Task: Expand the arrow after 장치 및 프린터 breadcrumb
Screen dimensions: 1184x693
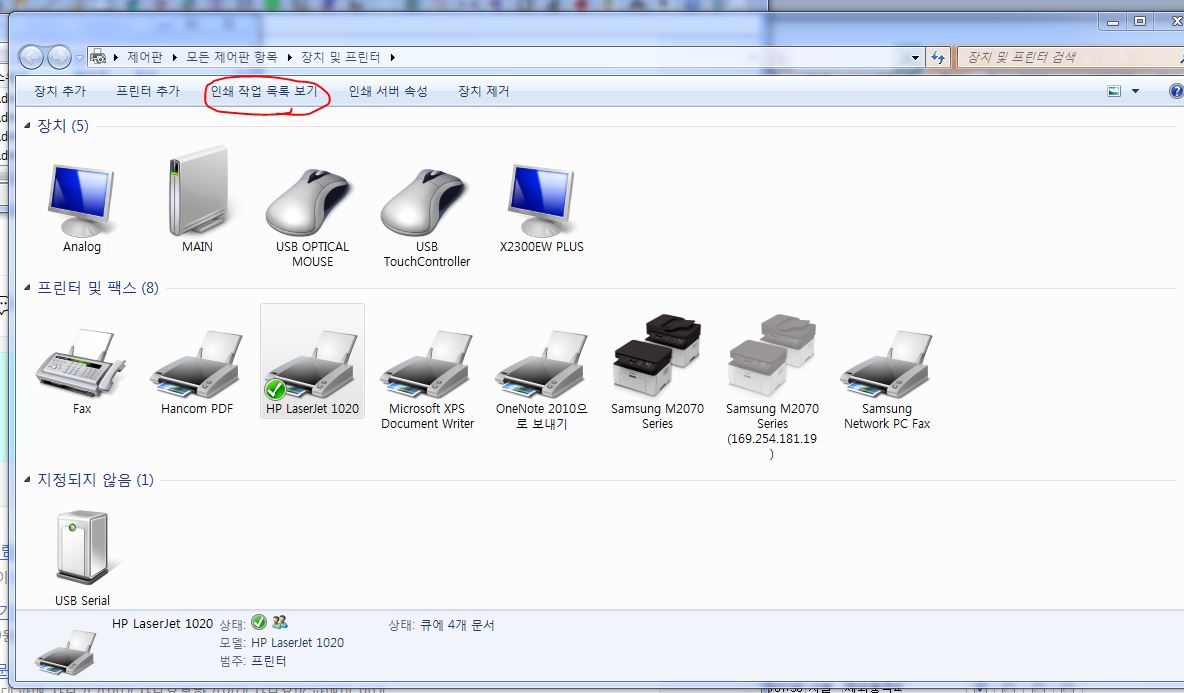Action: tap(393, 57)
